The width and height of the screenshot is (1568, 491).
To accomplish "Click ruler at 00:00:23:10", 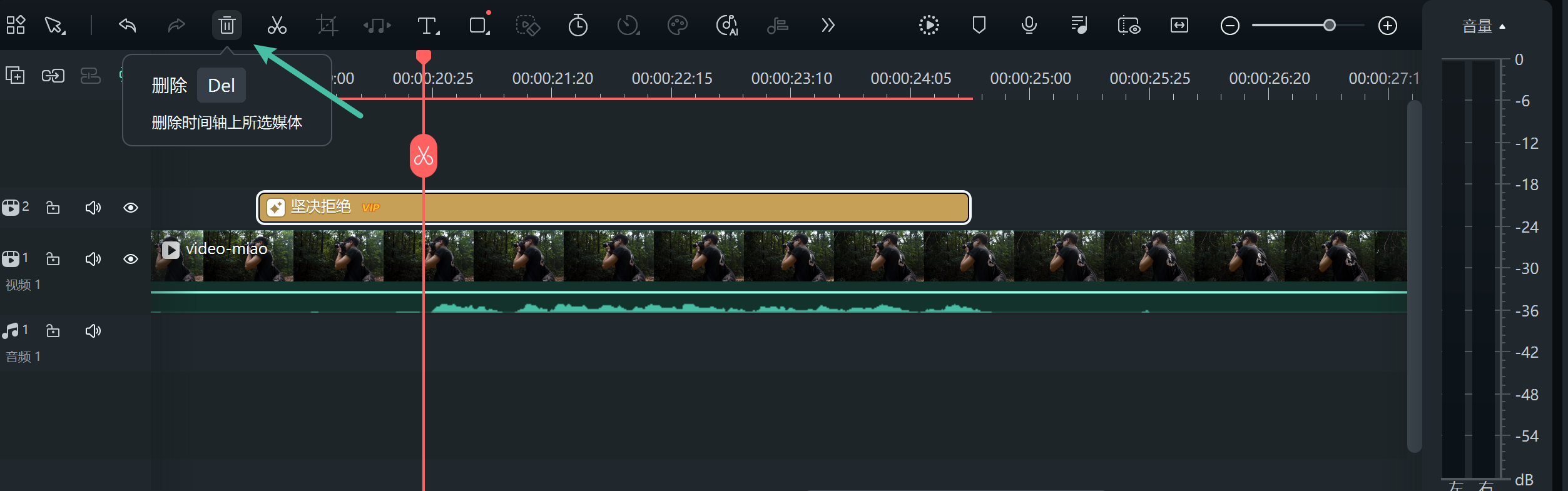I will (x=792, y=78).
